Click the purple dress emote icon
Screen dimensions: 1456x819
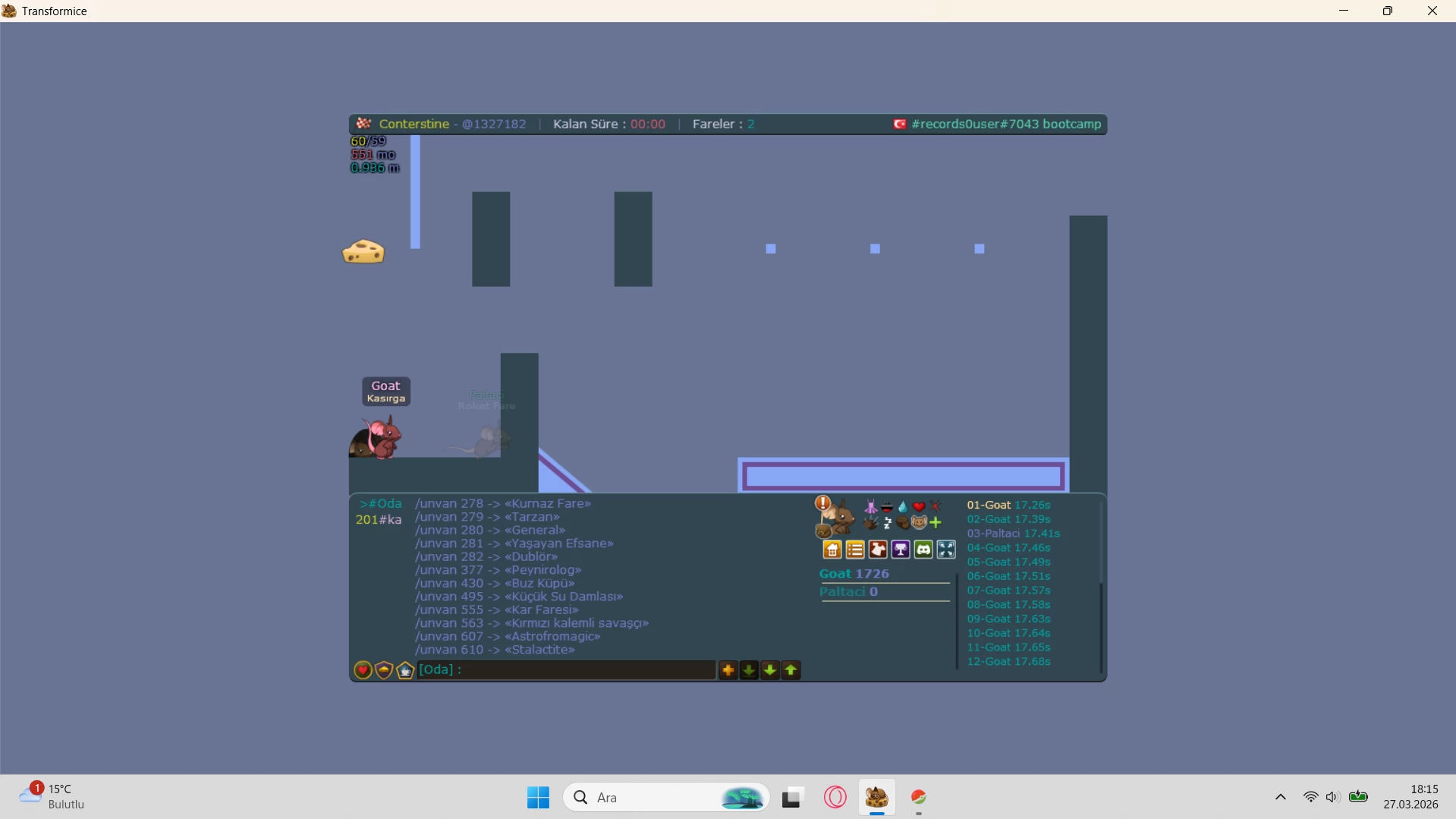click(871, 506)
